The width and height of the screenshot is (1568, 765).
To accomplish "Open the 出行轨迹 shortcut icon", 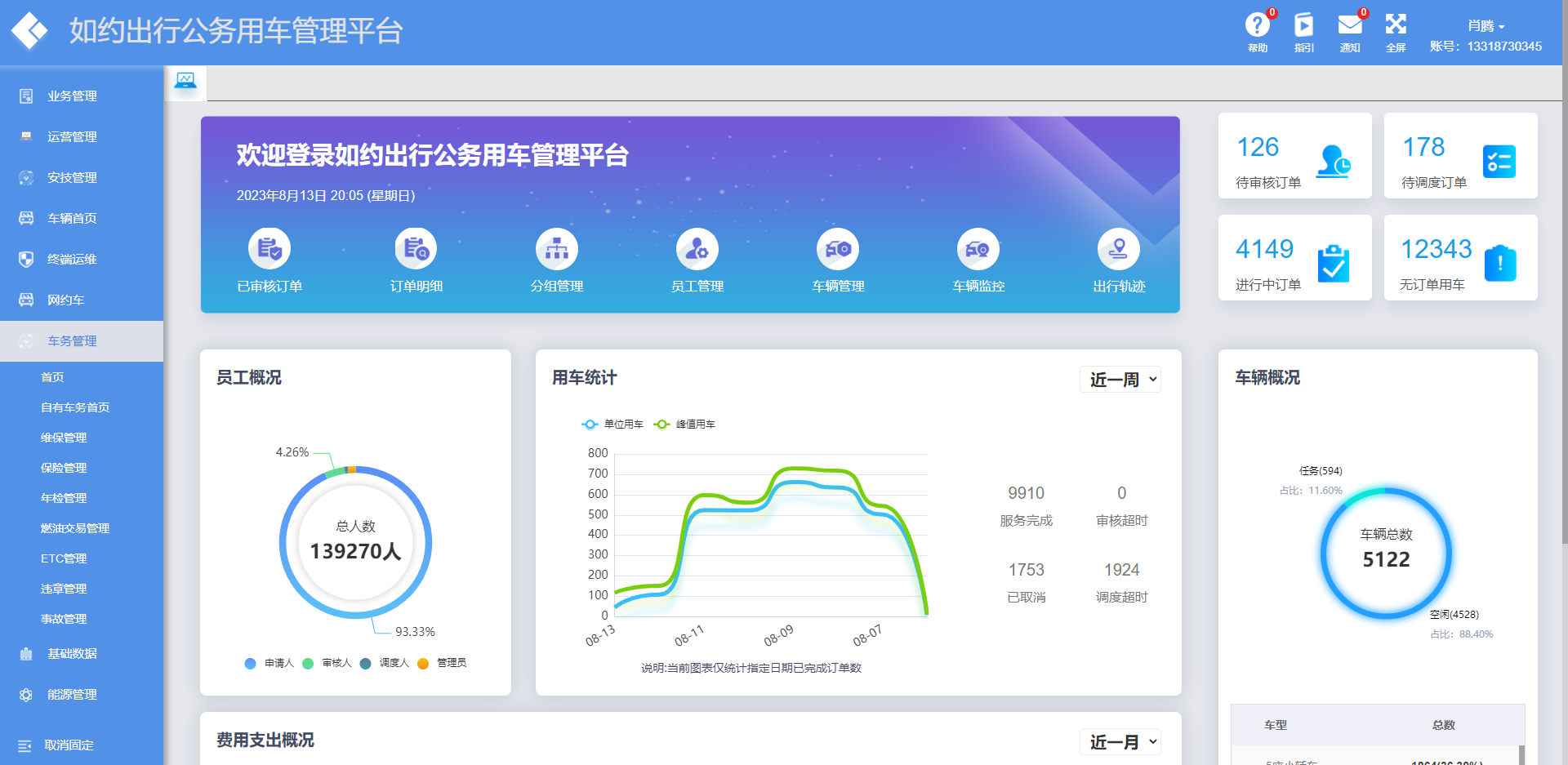I will tap(1119, 249).
